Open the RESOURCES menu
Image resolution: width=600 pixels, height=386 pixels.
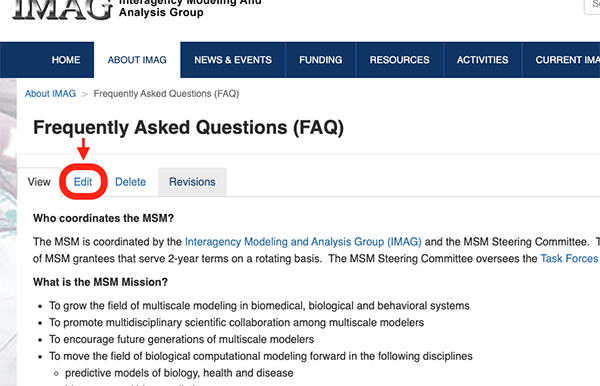pos(399,60)
